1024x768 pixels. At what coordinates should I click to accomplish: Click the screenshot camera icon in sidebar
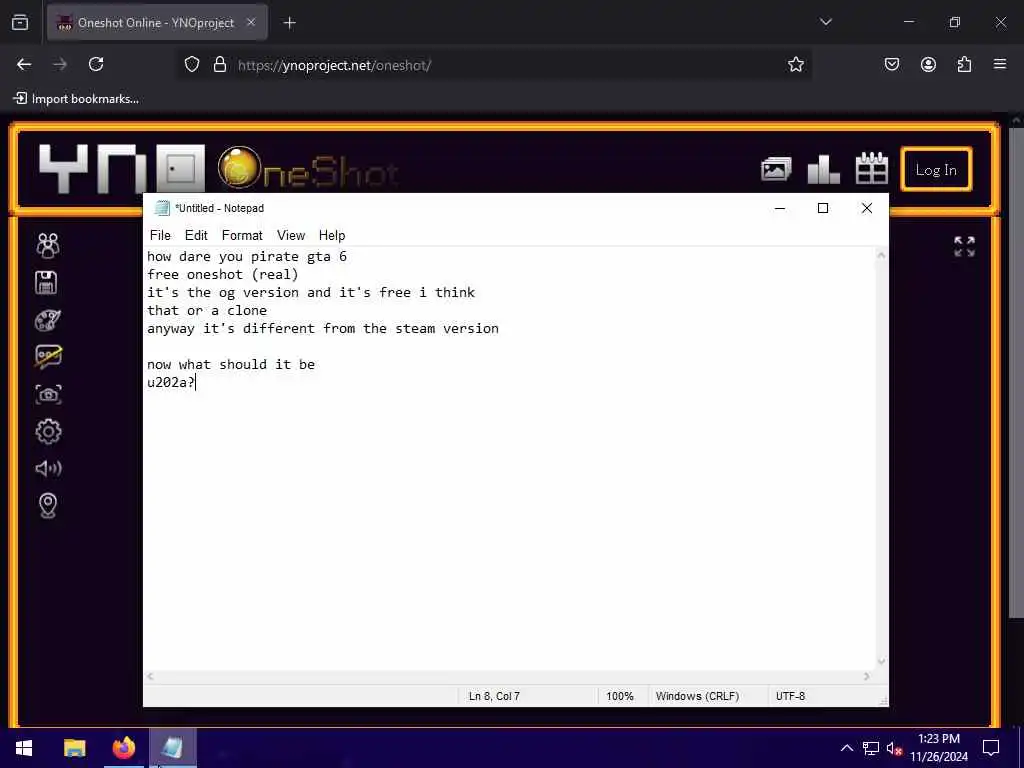[48, 394]
